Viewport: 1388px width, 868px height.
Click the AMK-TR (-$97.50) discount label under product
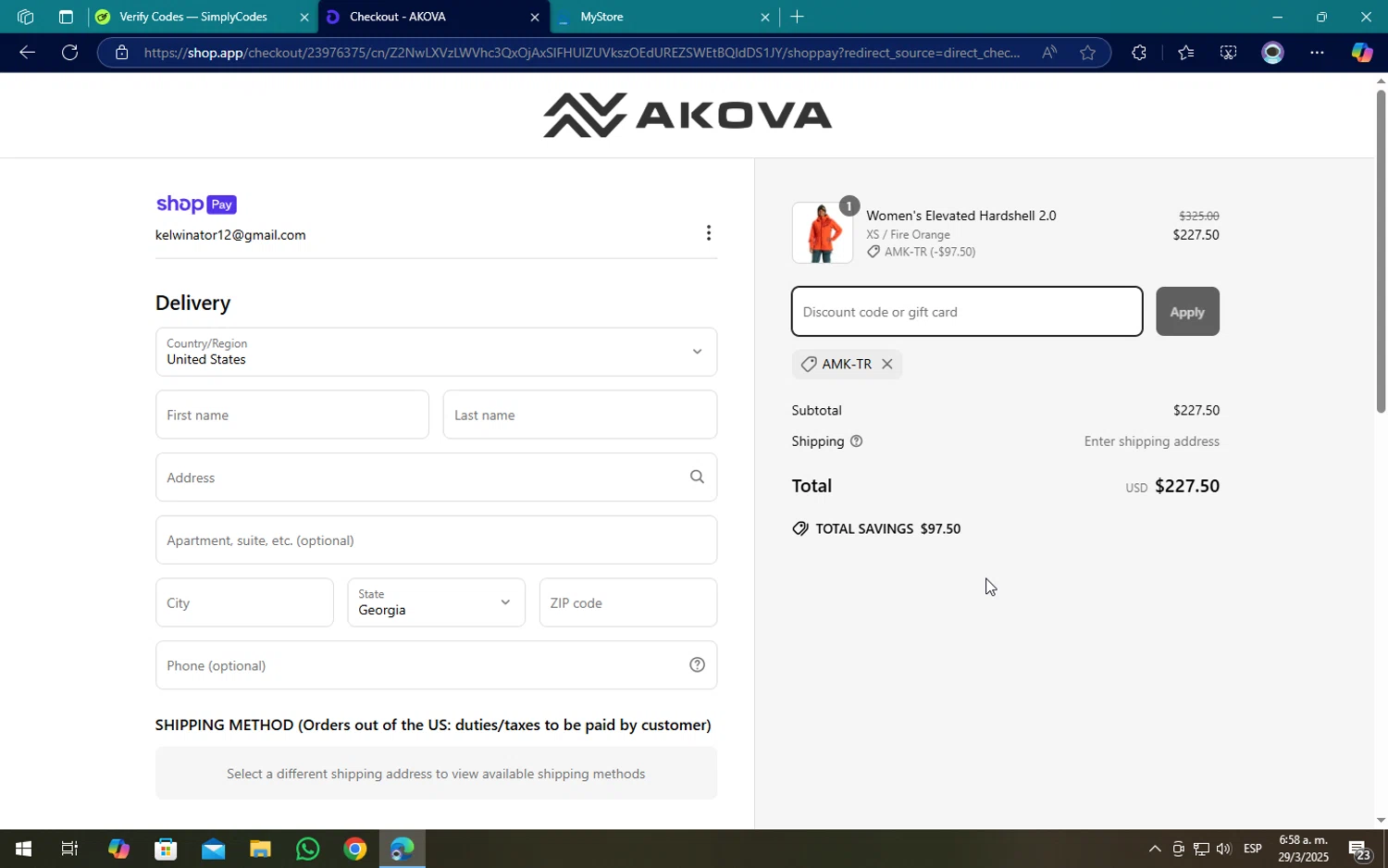[930, 252]
